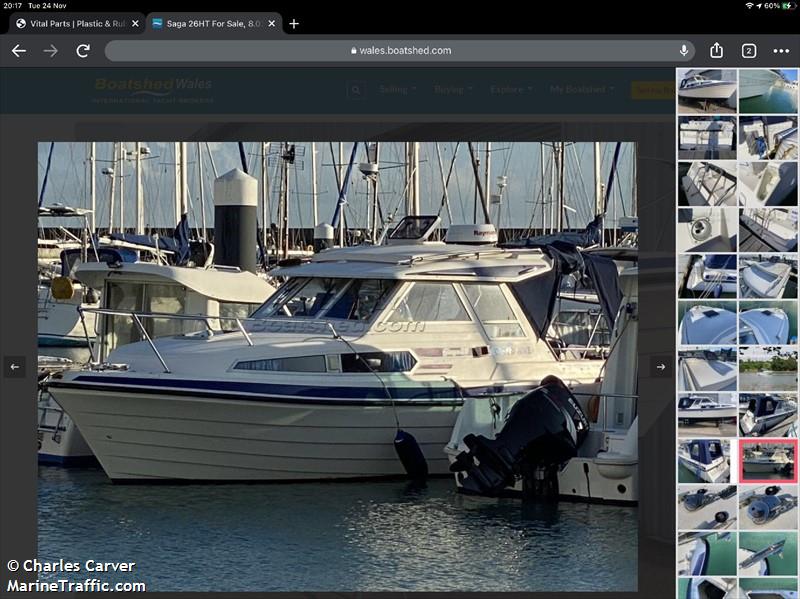Show the previous boat photo
This screenshot has height=599, width=800.
14,367
